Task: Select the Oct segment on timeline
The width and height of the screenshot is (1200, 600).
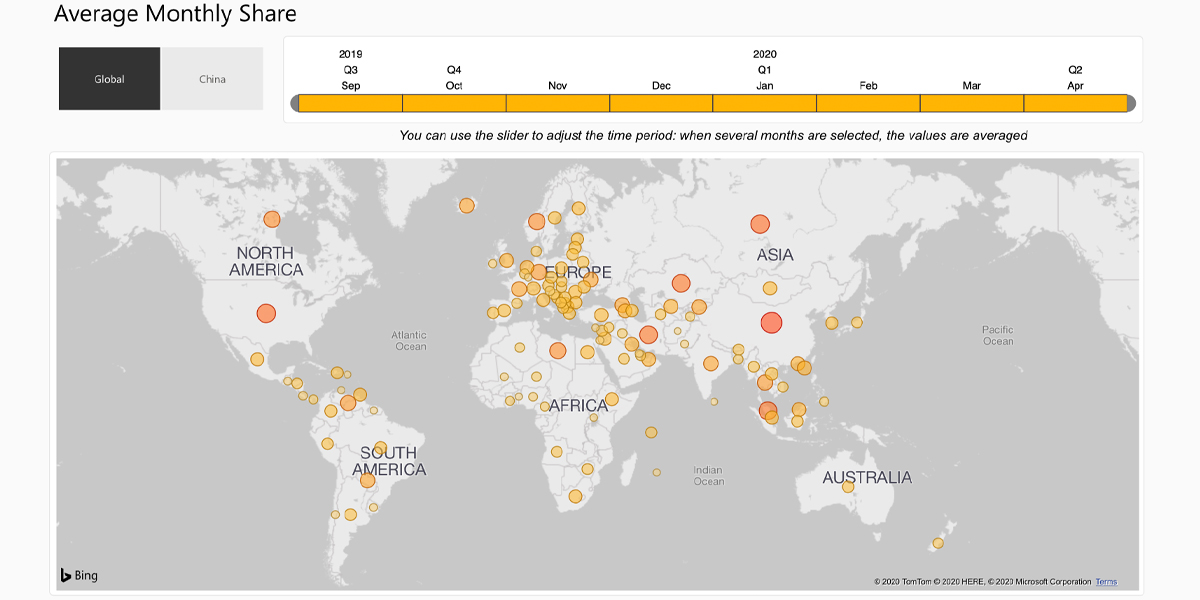Action: click(454, 103)
